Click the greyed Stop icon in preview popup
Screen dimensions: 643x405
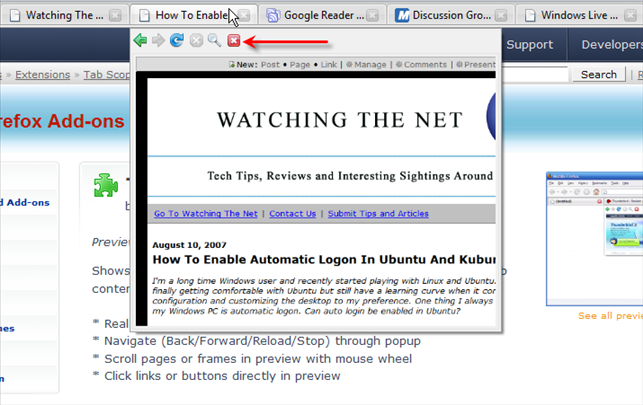(x=196, y=40)
